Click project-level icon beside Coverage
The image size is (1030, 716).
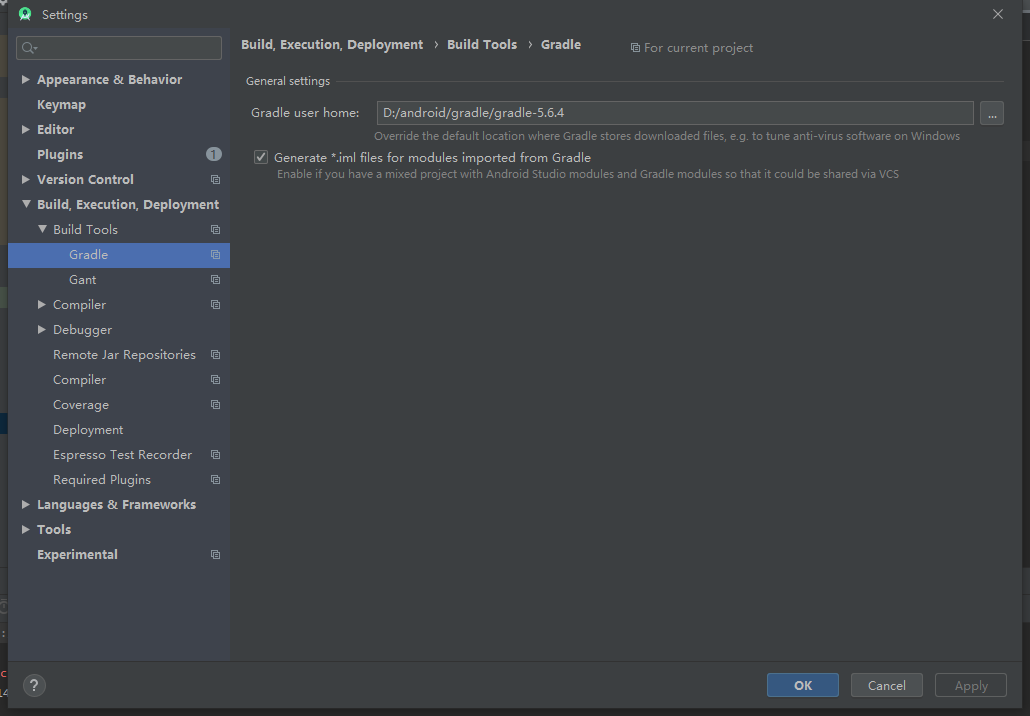(x=215, y=405)
